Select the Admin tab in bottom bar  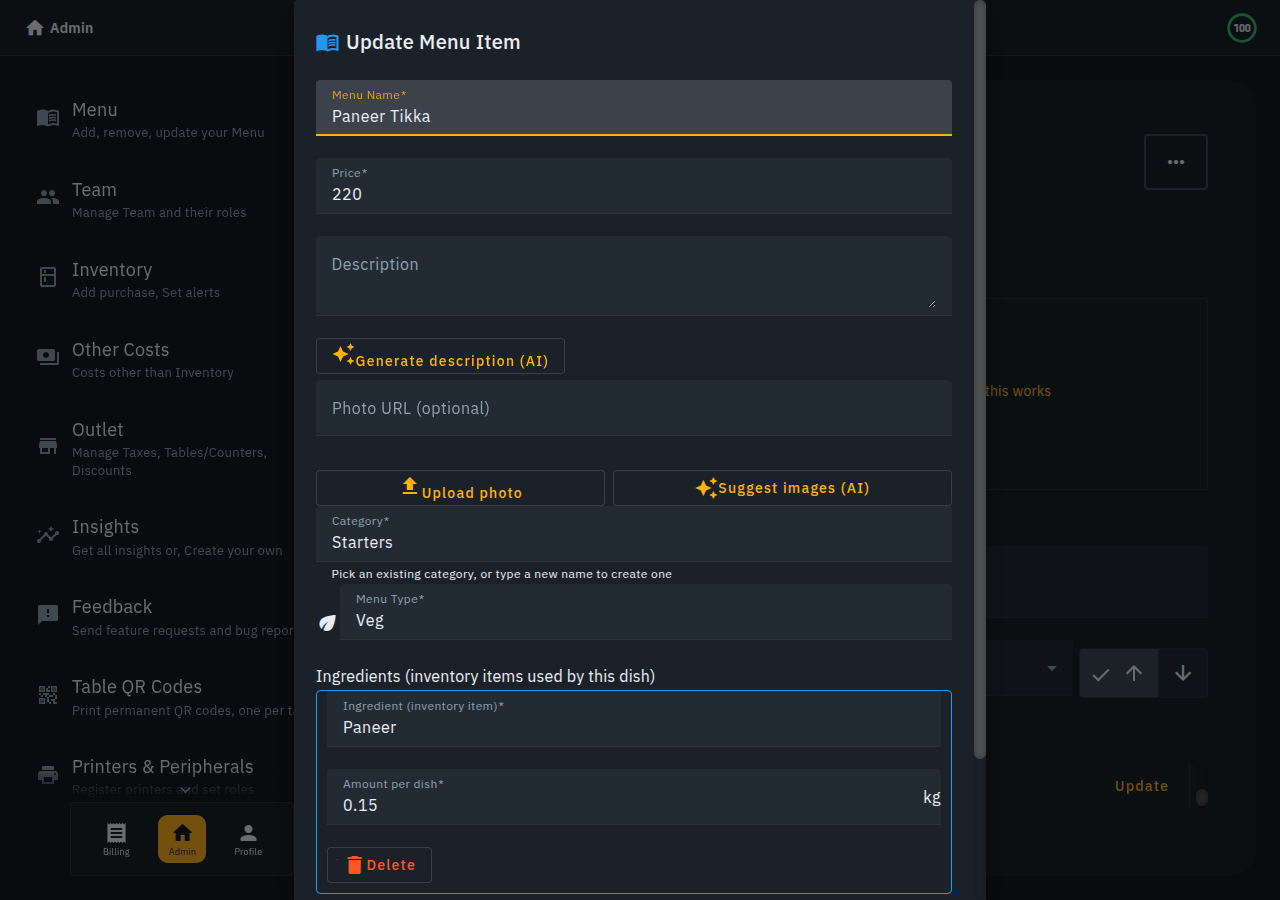(182, 839)
